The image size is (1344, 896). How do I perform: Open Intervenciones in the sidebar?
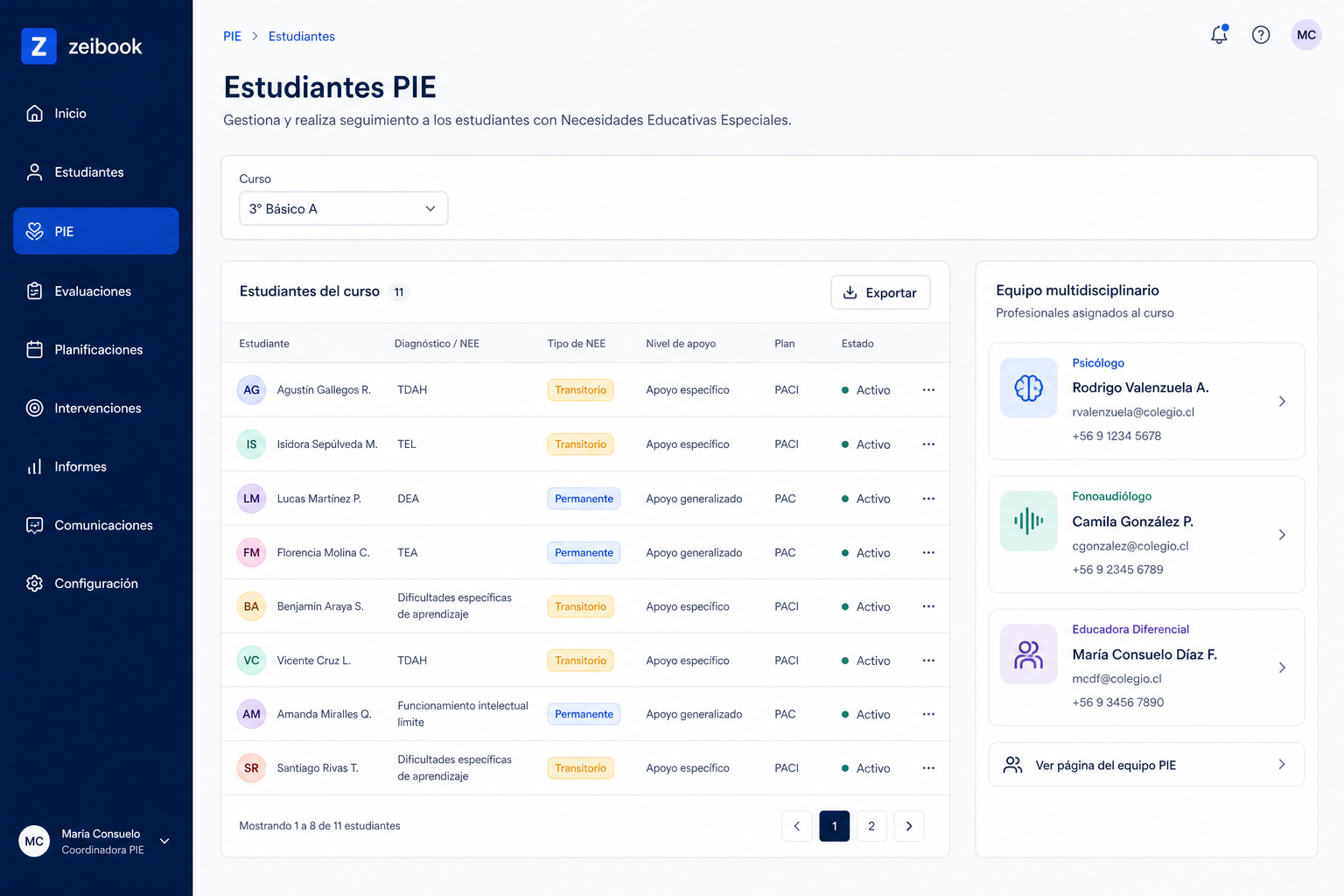pos(96,409)
